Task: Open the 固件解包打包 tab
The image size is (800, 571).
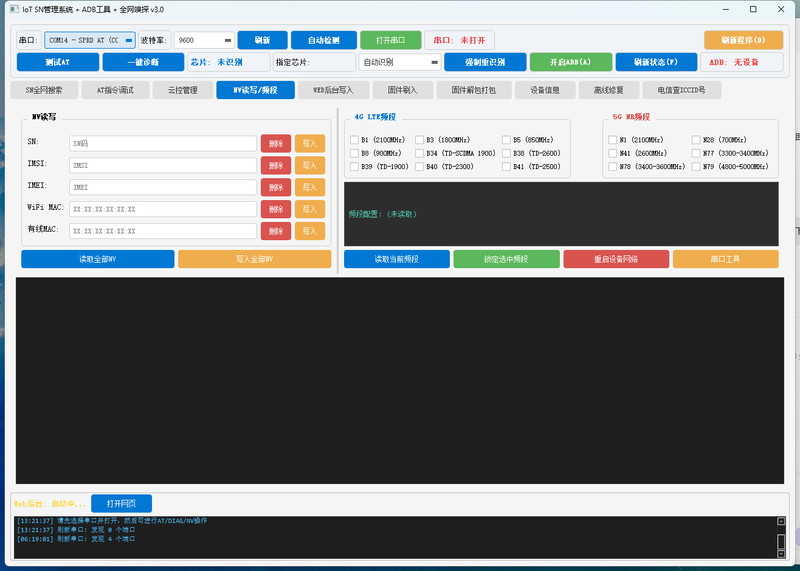Action: click(473, 90)
